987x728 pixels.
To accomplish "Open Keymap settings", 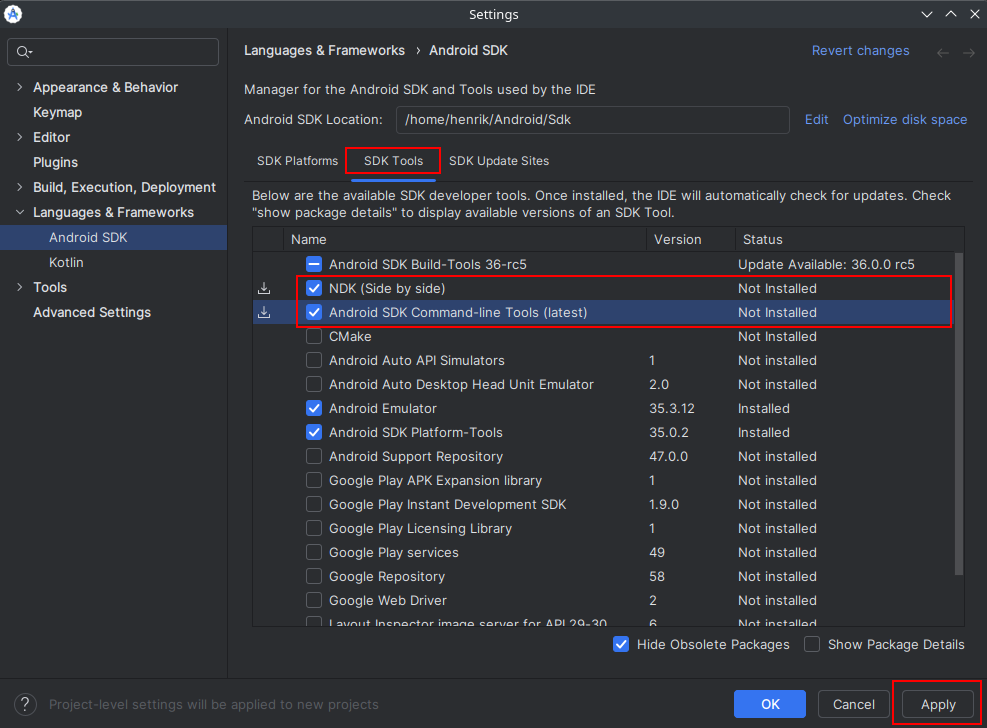I will (x=57, y=112).
